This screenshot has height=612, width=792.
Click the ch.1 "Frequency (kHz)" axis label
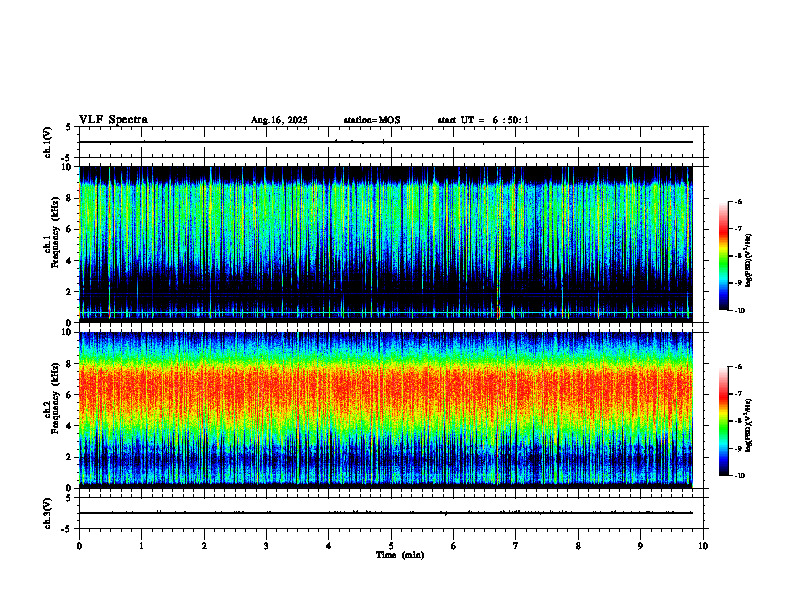(x=56, y=231)
